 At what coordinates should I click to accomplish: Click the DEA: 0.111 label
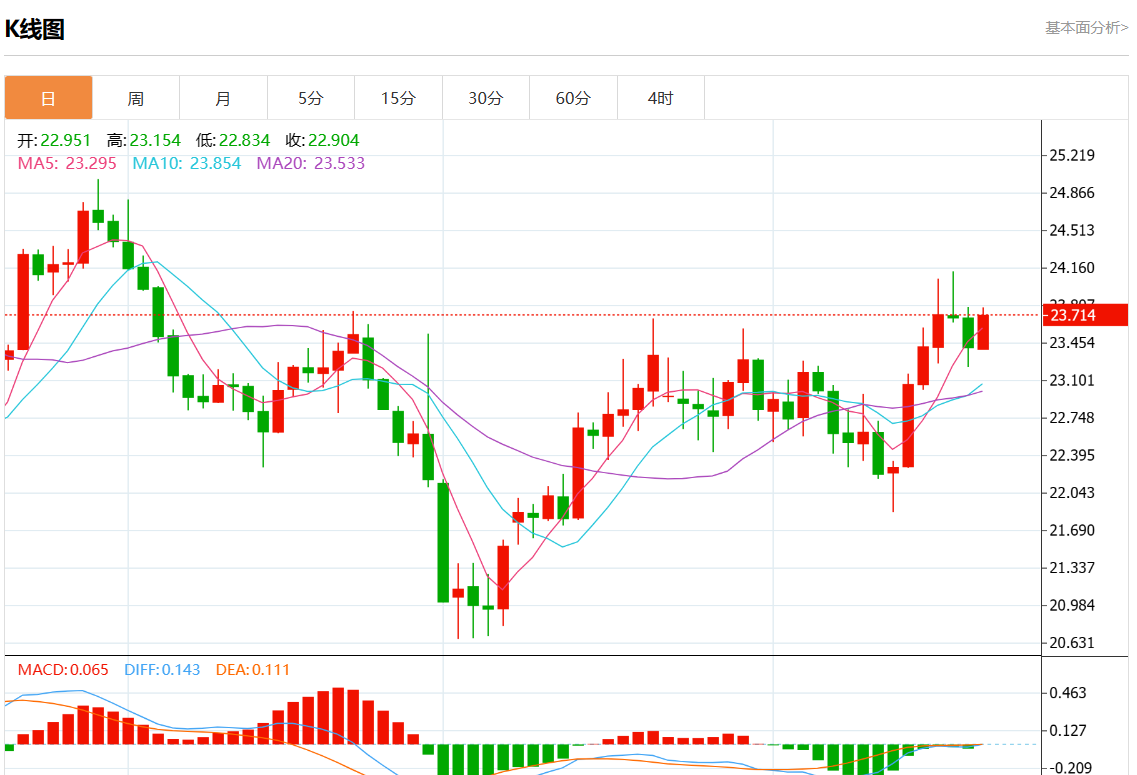252,670
